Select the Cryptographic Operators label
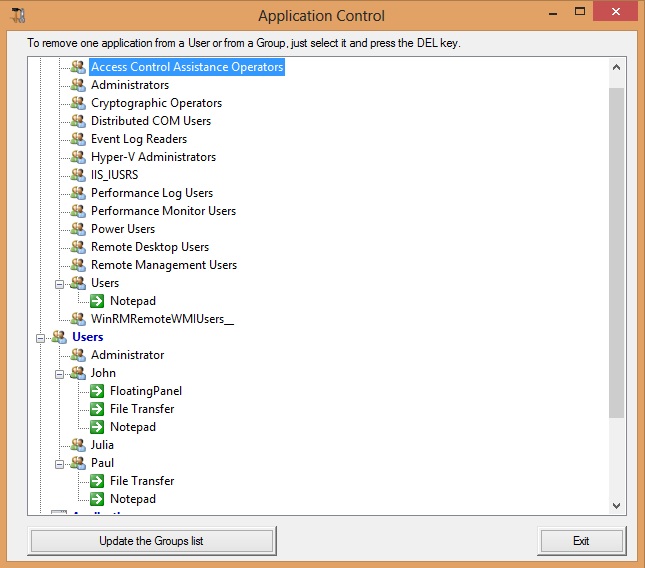The height and width of the screenshot is (568, 645). tap(156, 103)
